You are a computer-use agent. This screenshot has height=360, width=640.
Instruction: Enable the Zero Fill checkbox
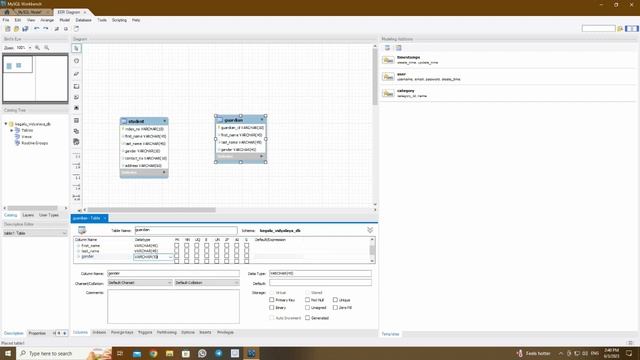[x=335, y=307]
